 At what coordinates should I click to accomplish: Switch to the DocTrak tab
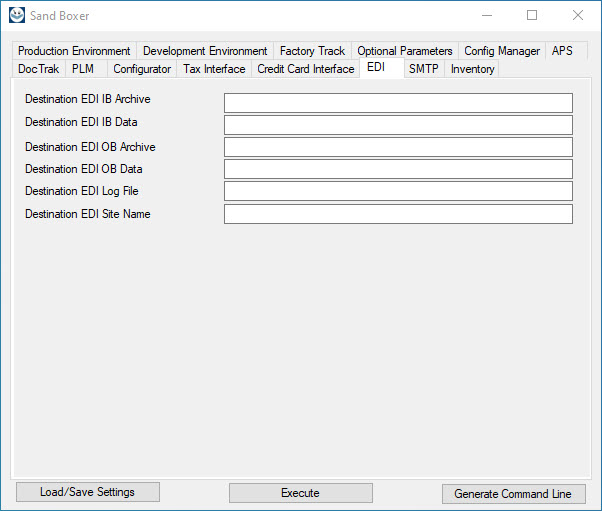click(x=38, y=69)
